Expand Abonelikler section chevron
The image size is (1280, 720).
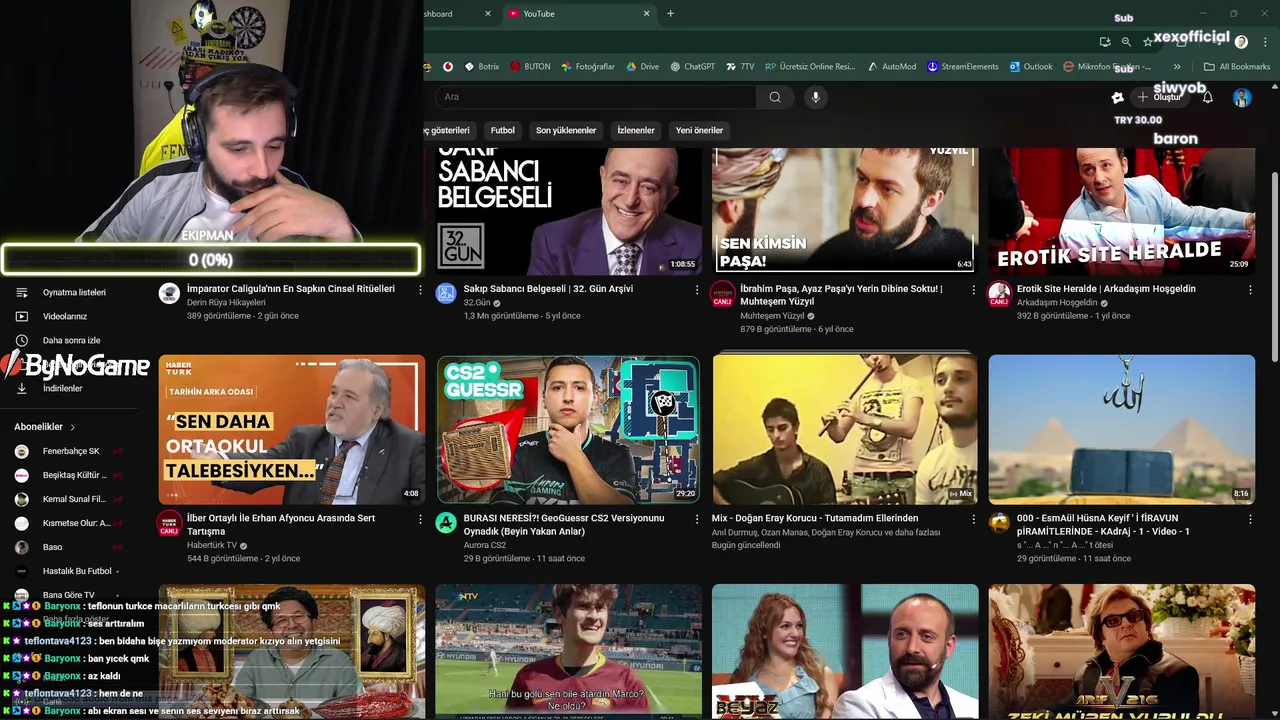click(72, 427)
